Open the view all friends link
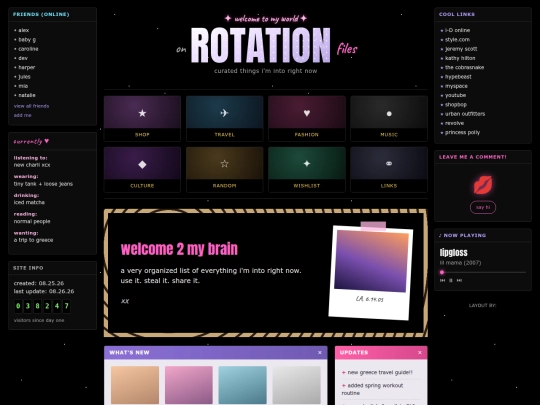The height and width of the screenshot is (405, 540). point(31,106)
